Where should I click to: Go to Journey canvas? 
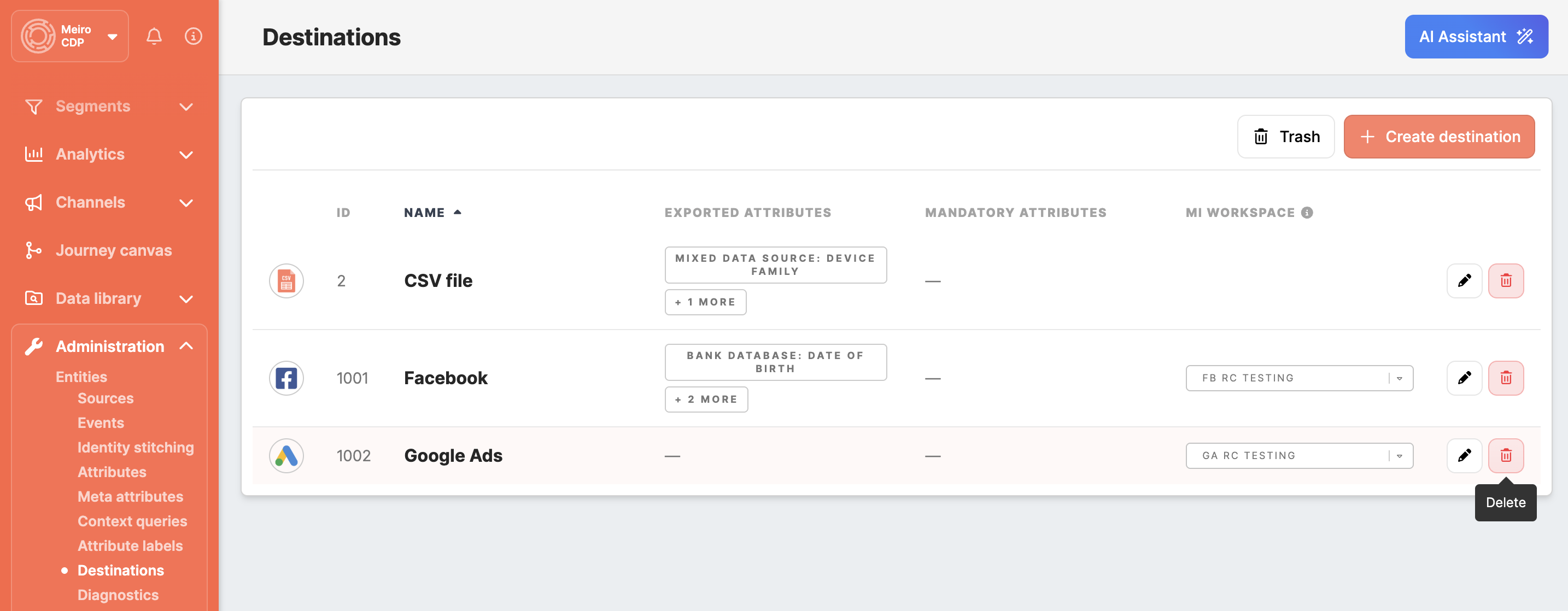click(113, 250)
